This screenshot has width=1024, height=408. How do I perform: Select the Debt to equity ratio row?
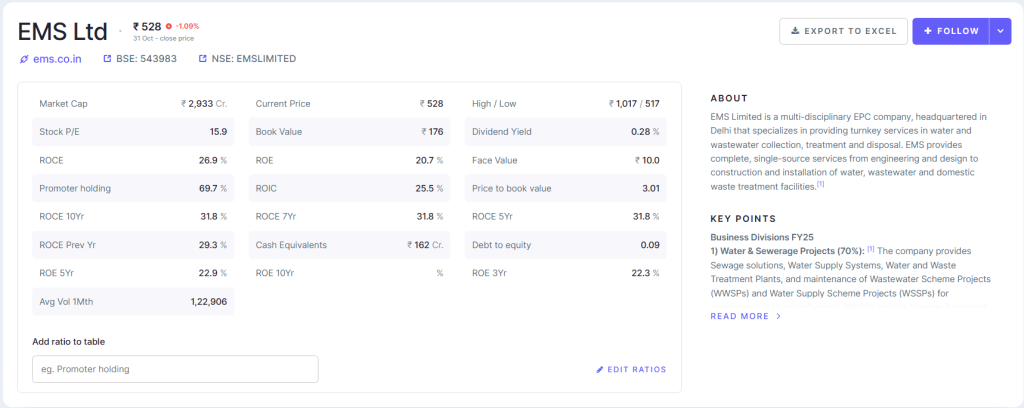565,244
